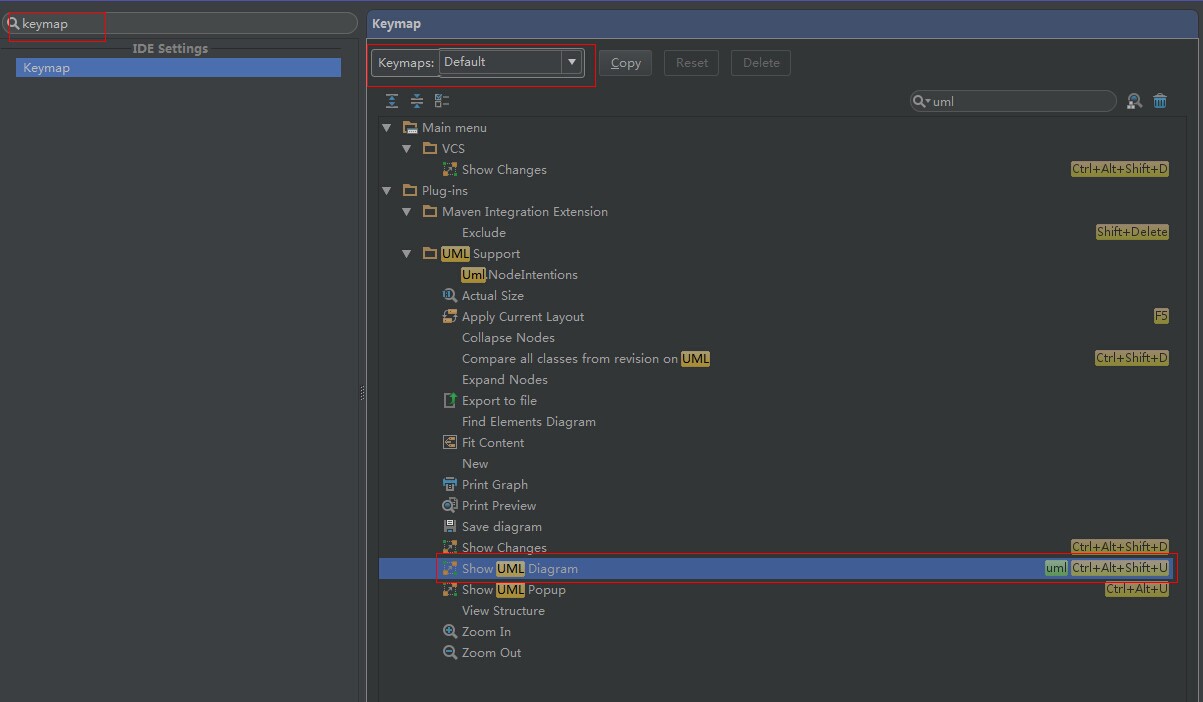The image size is (1203, 702).
Task: Collapse the Plug-ins tree node
Action: point(387,191)
